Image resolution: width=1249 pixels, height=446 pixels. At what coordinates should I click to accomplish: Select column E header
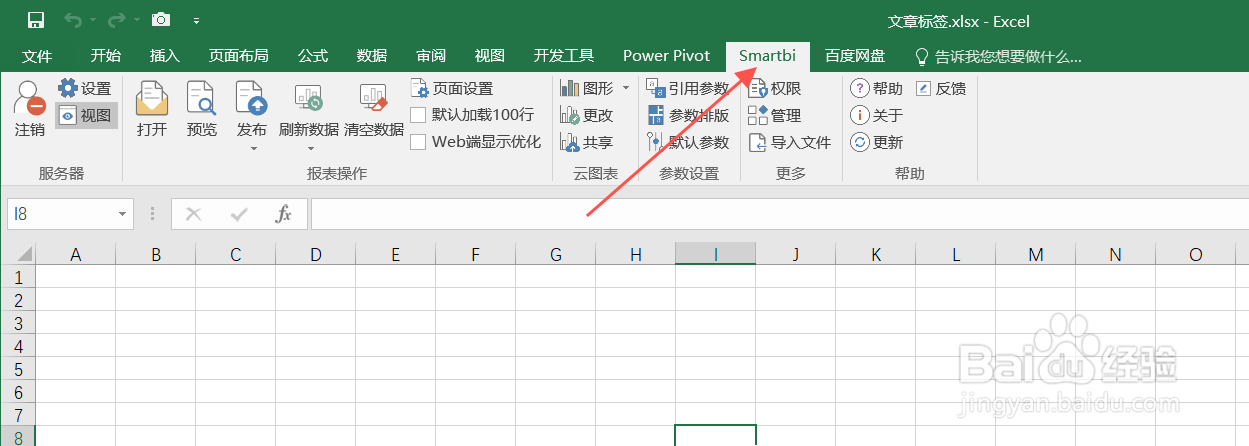tap(396, 255)
